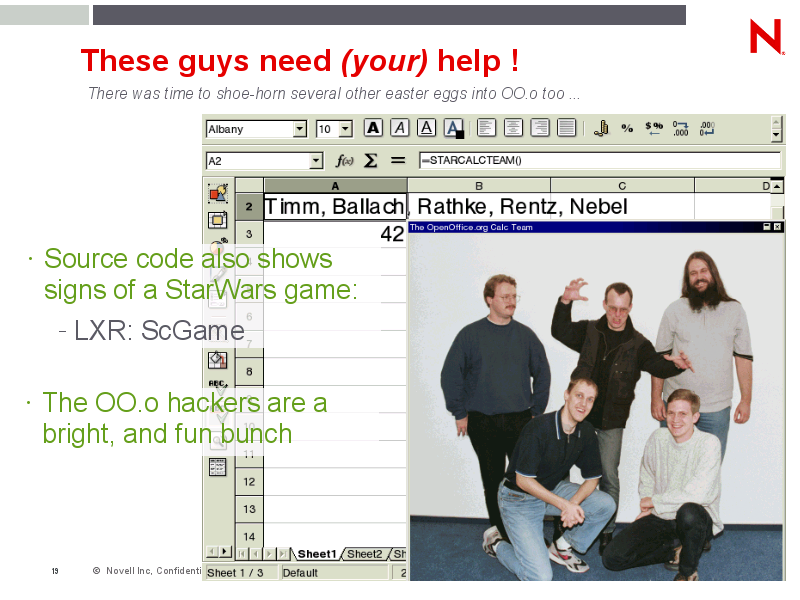
Task: Apply currency number format
Action: (602, 128)
